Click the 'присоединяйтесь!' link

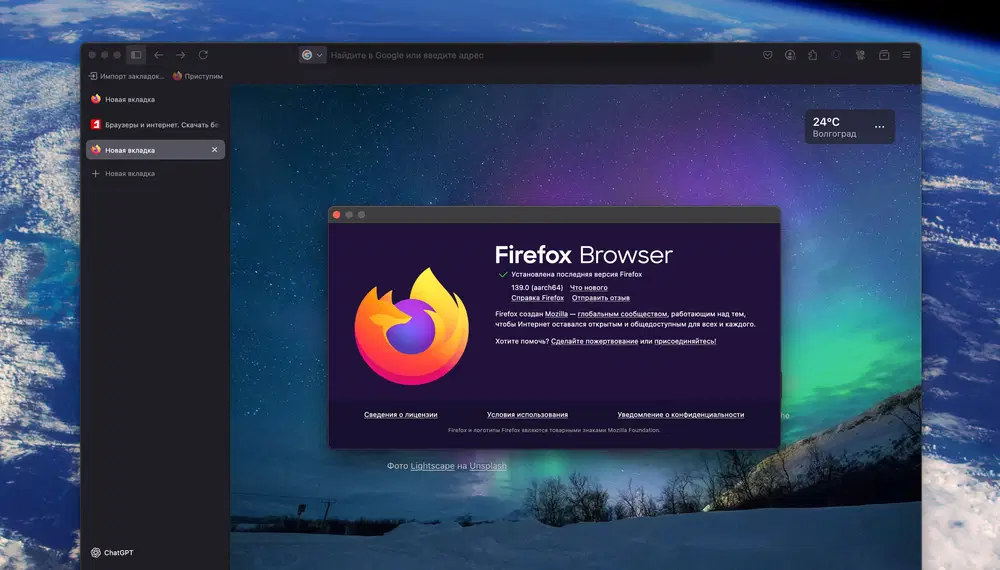click(x=685, y=341)
